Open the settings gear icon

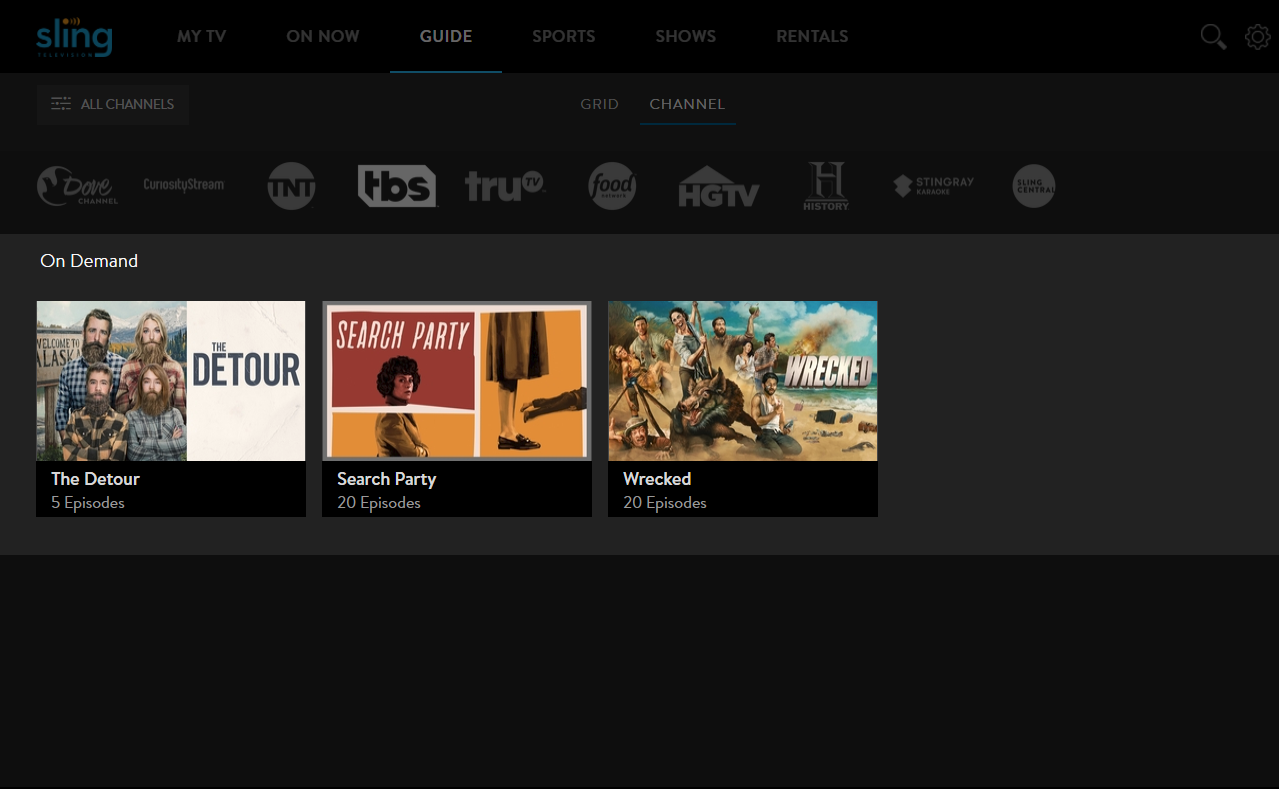(1257, 37)
